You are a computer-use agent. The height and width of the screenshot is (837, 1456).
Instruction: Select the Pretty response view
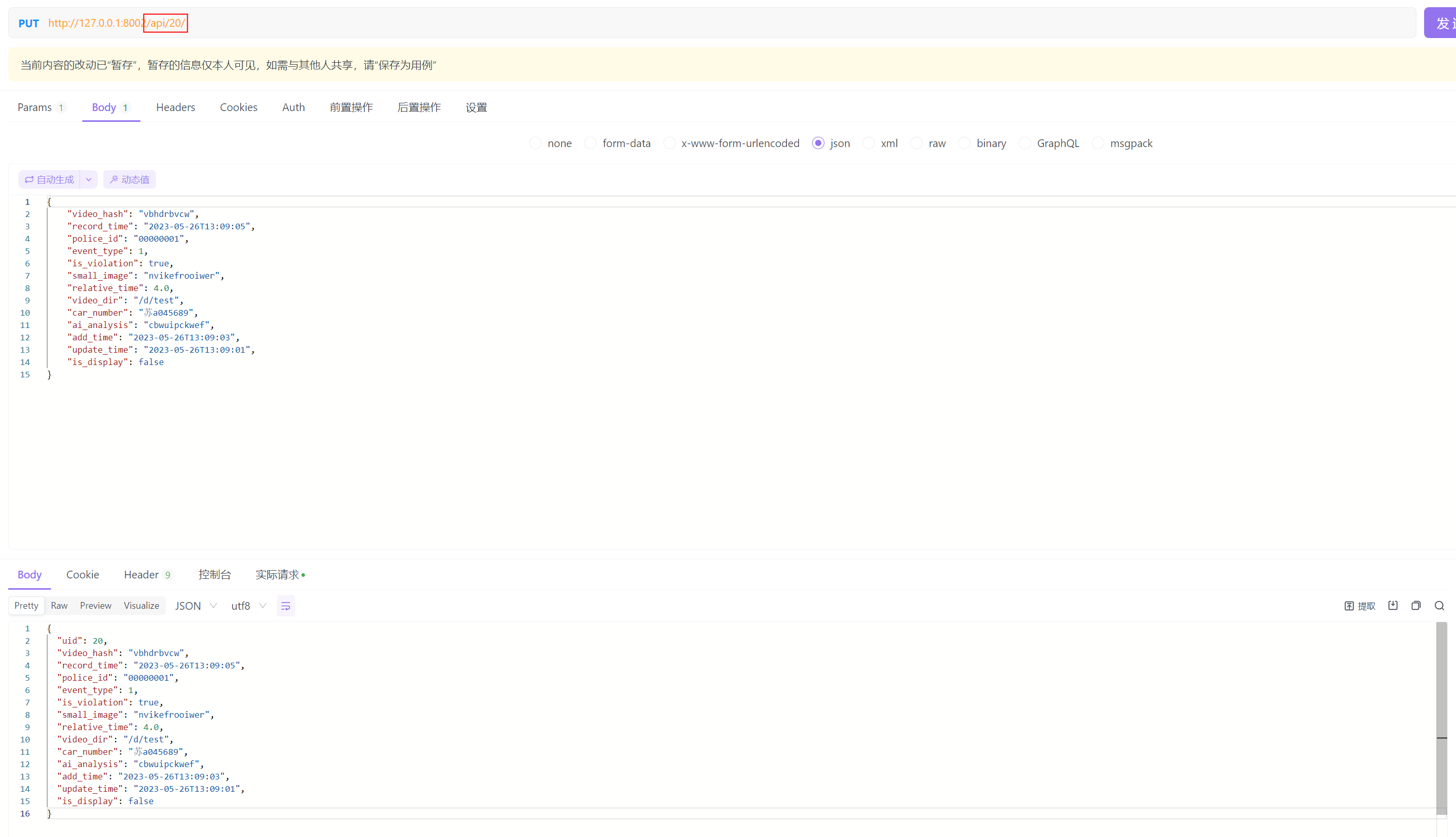(26, 606)
